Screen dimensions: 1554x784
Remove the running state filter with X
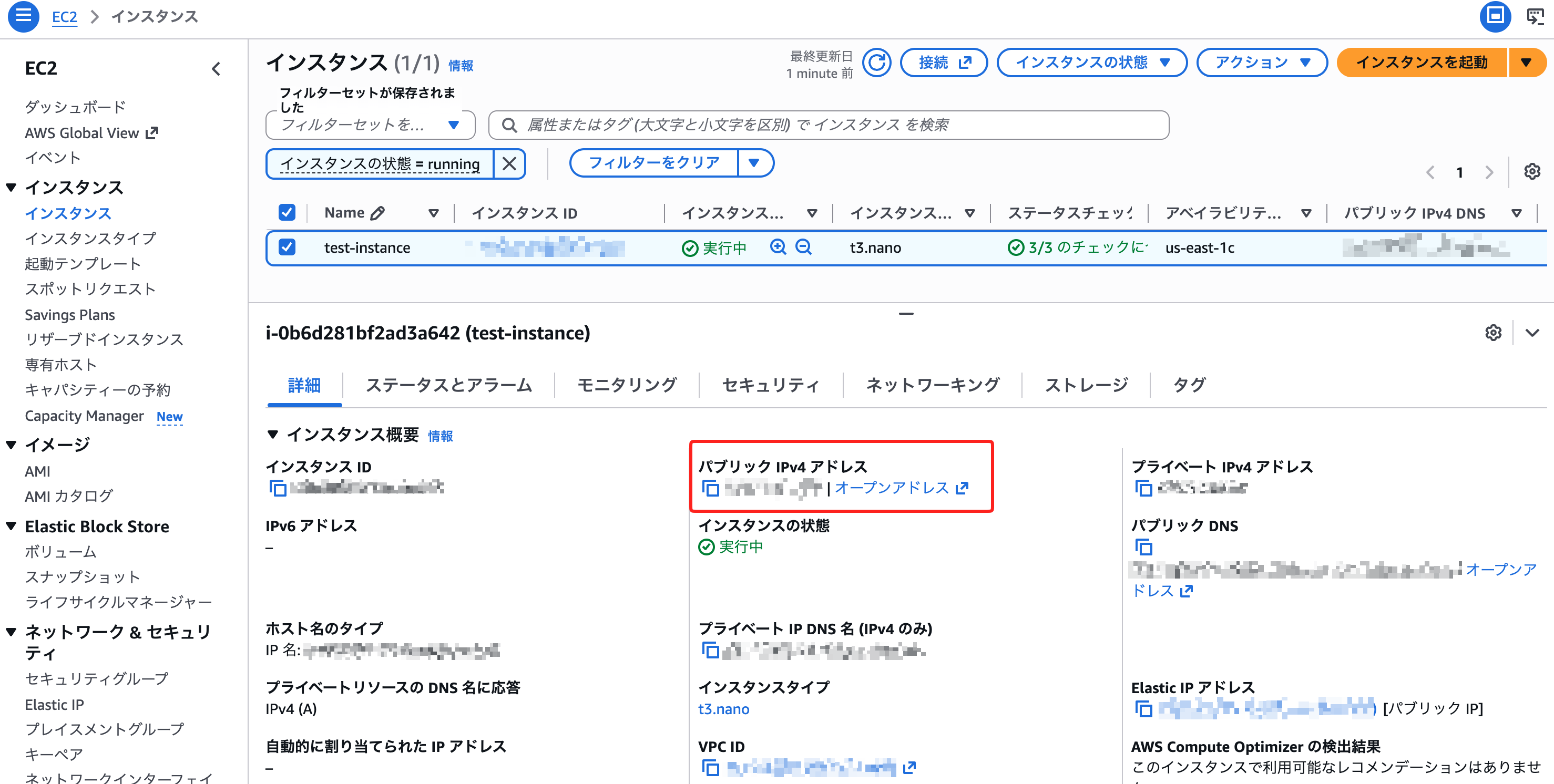509,163
